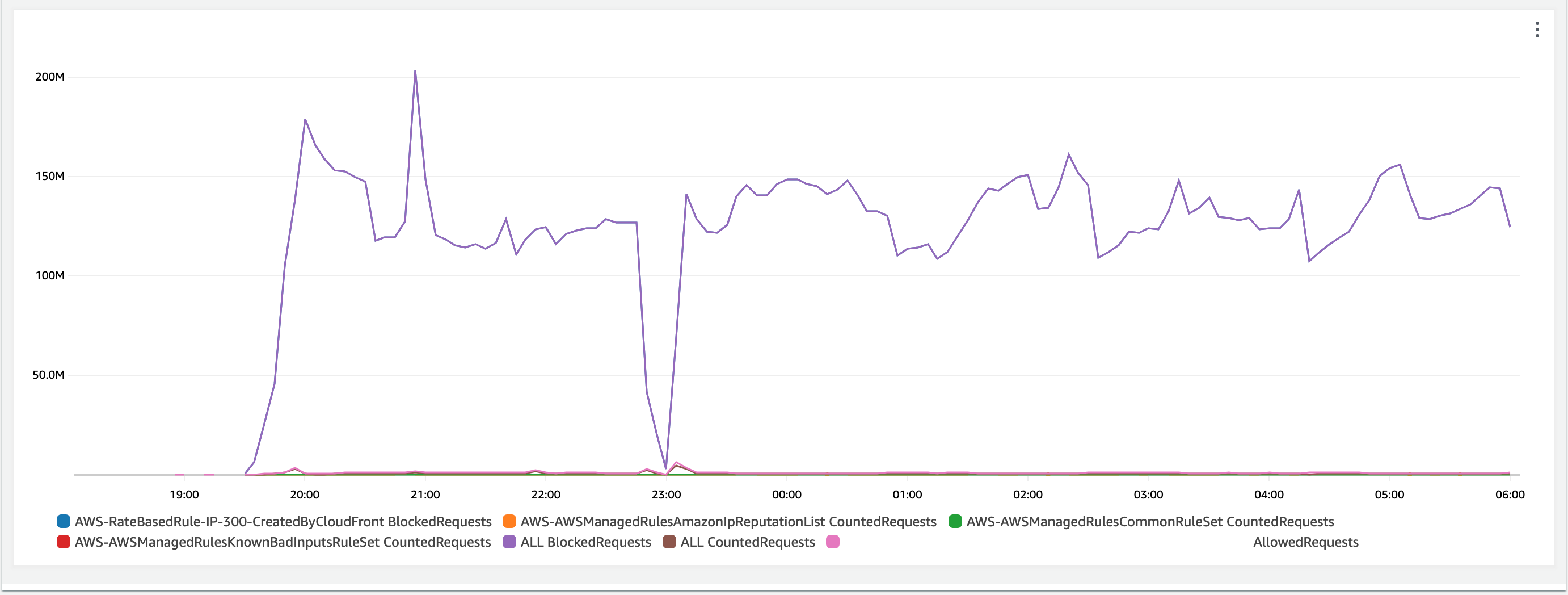Toggle the green CommonRuleSet legend swatch
This screenshot has width=1568, height=595.
(955, 521)
